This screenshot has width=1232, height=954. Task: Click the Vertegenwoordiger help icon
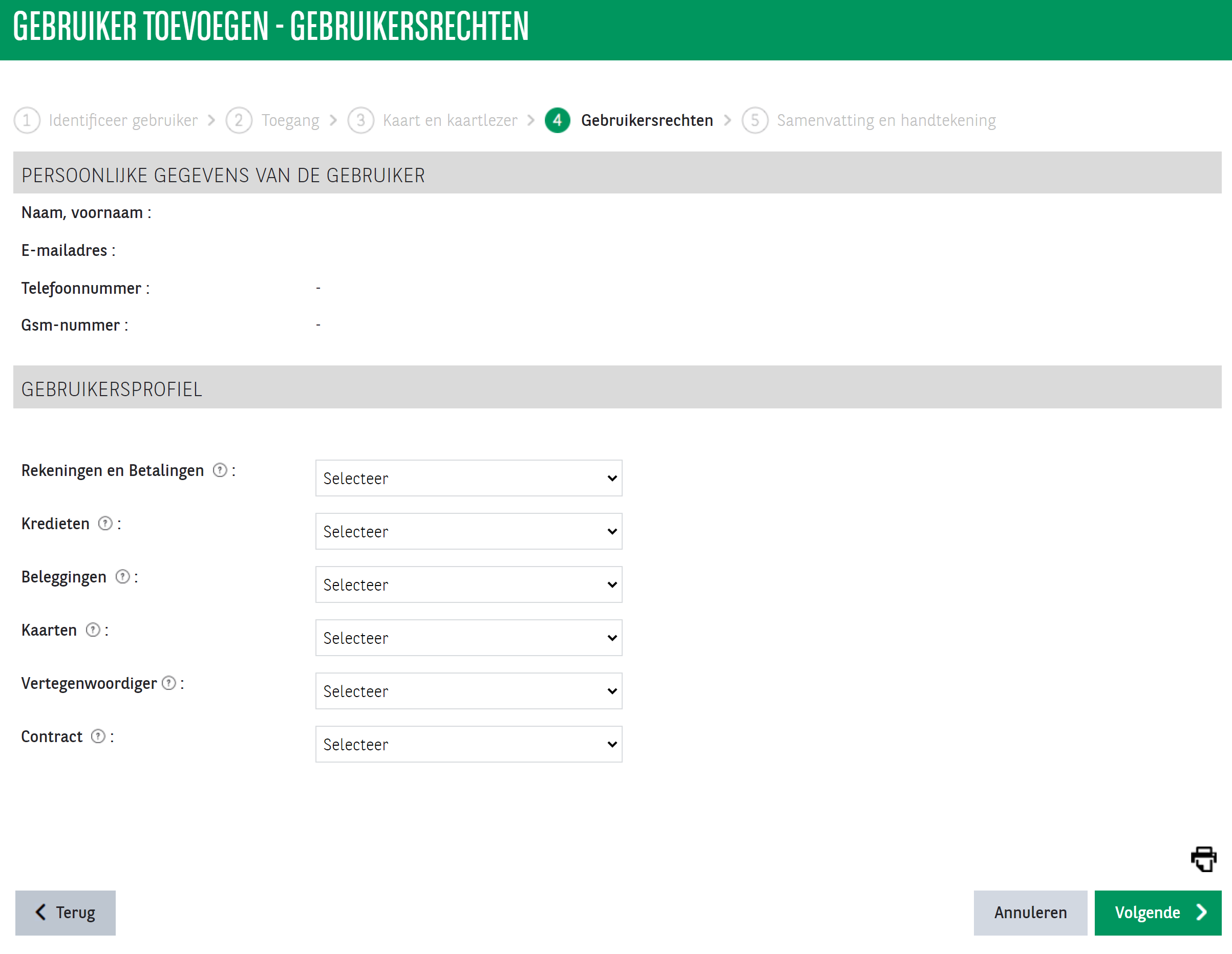(x=168, y=683)
